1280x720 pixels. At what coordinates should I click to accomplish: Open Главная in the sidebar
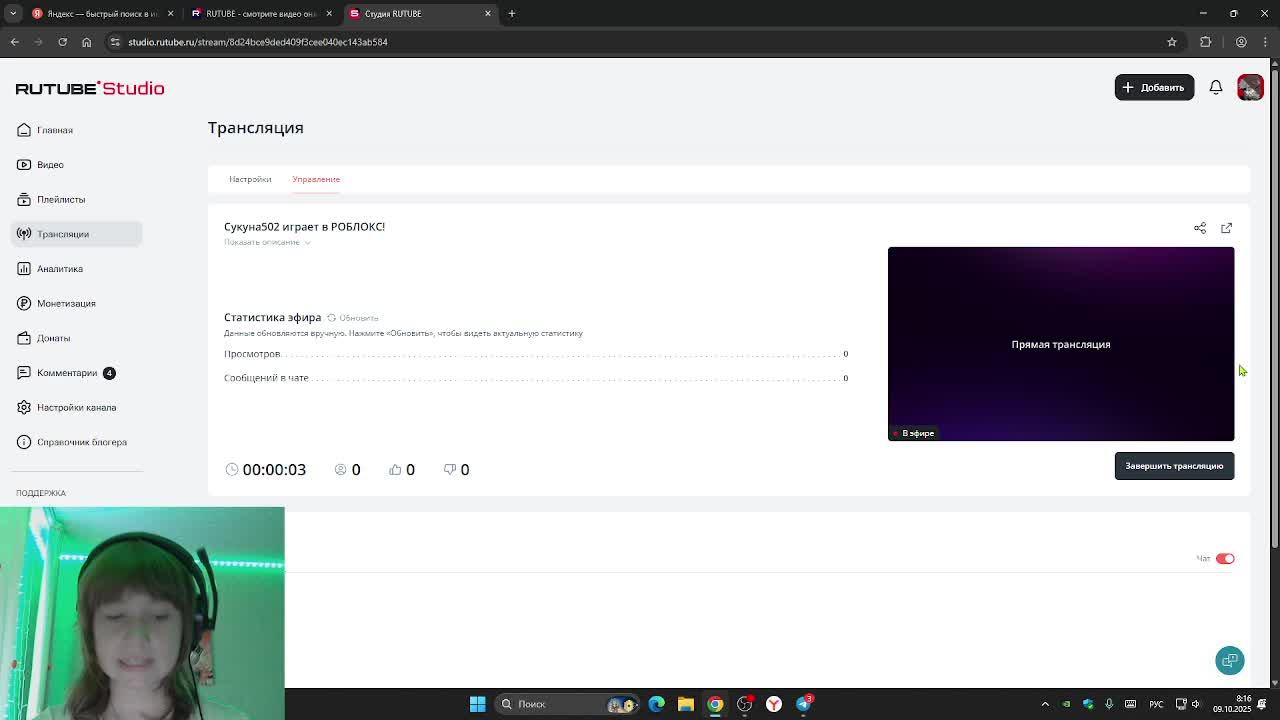tap(77, 130)
